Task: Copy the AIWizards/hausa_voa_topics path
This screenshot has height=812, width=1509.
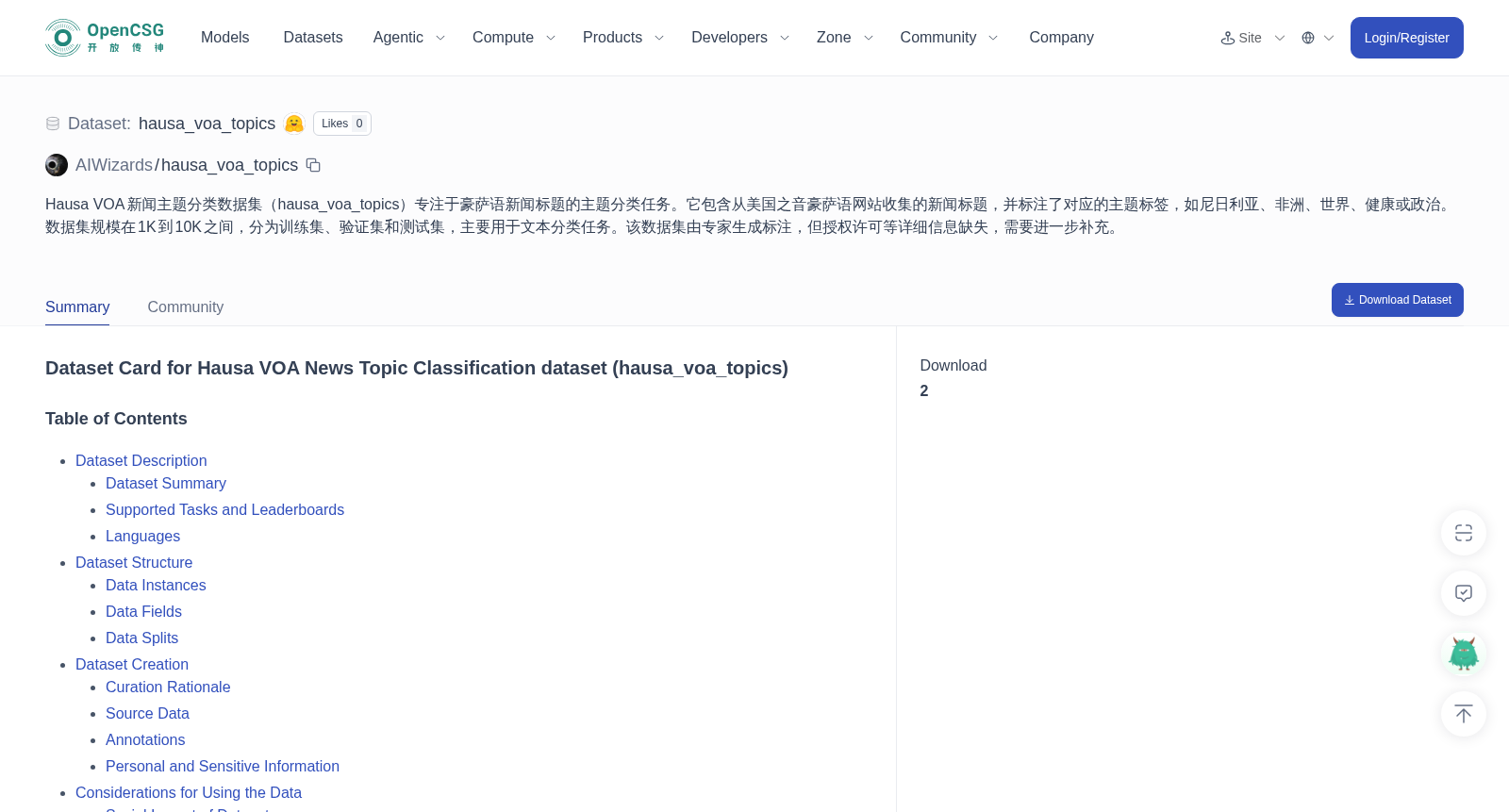Action: (313, 165)
